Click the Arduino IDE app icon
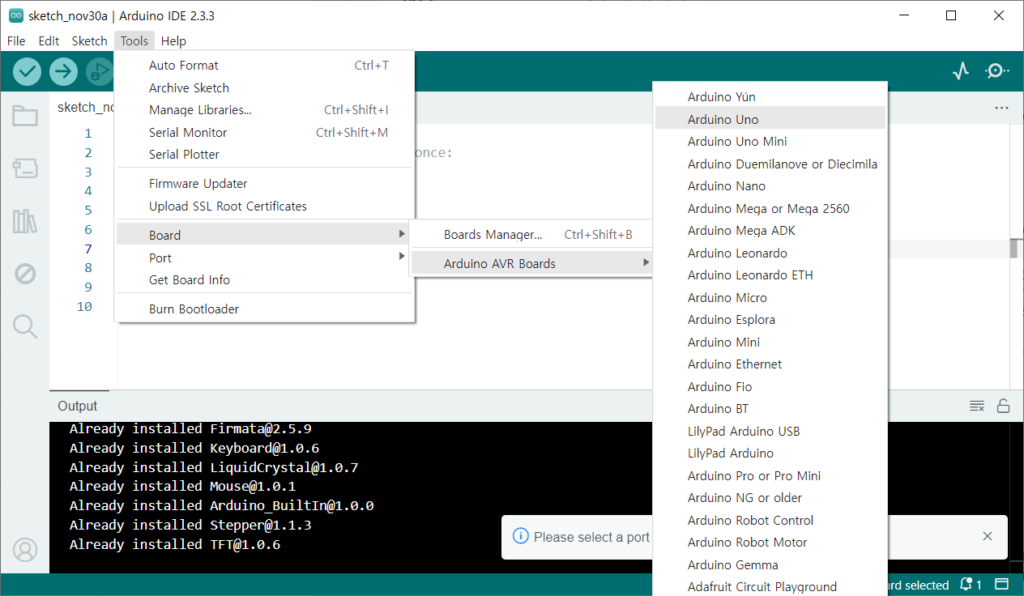 (16, 16)
